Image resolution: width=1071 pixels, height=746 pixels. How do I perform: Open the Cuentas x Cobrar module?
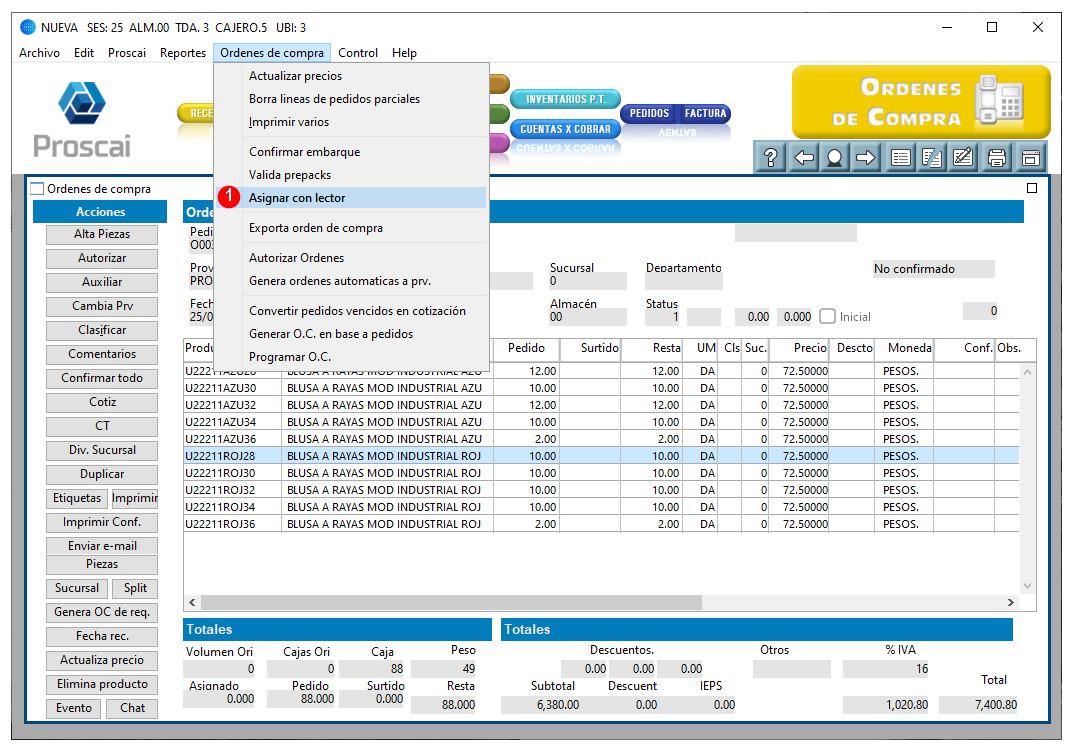coord(566,129)
